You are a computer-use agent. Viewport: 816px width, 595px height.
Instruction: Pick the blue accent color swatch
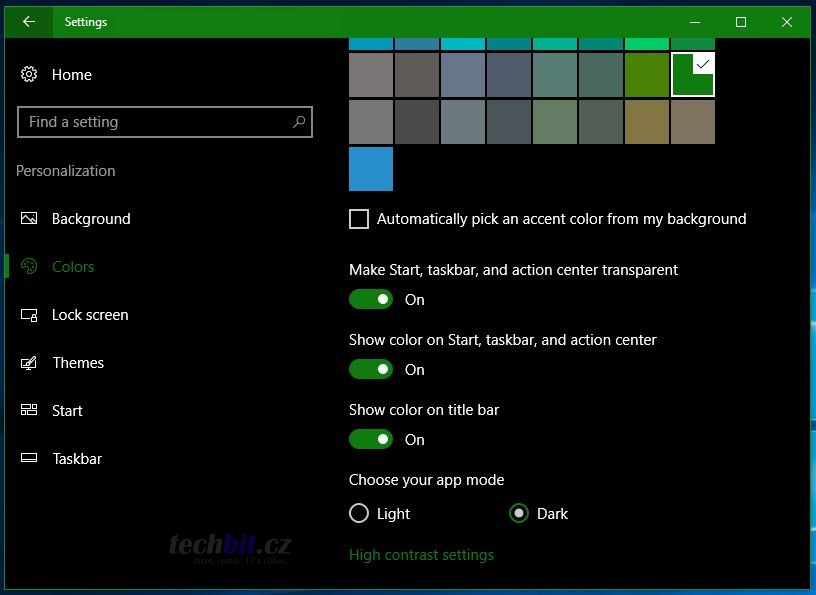(371, 169)
